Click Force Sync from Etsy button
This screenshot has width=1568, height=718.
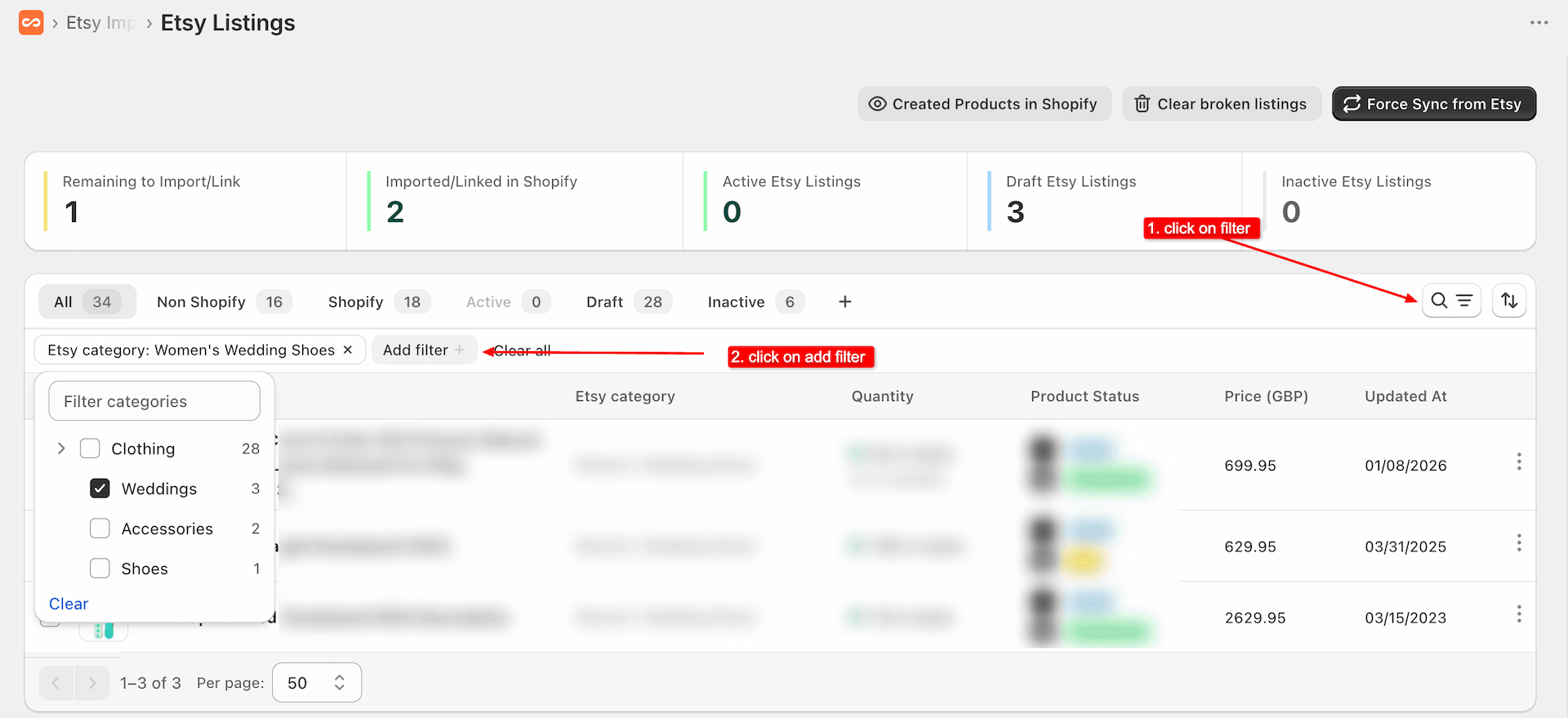pos(1434,104)
